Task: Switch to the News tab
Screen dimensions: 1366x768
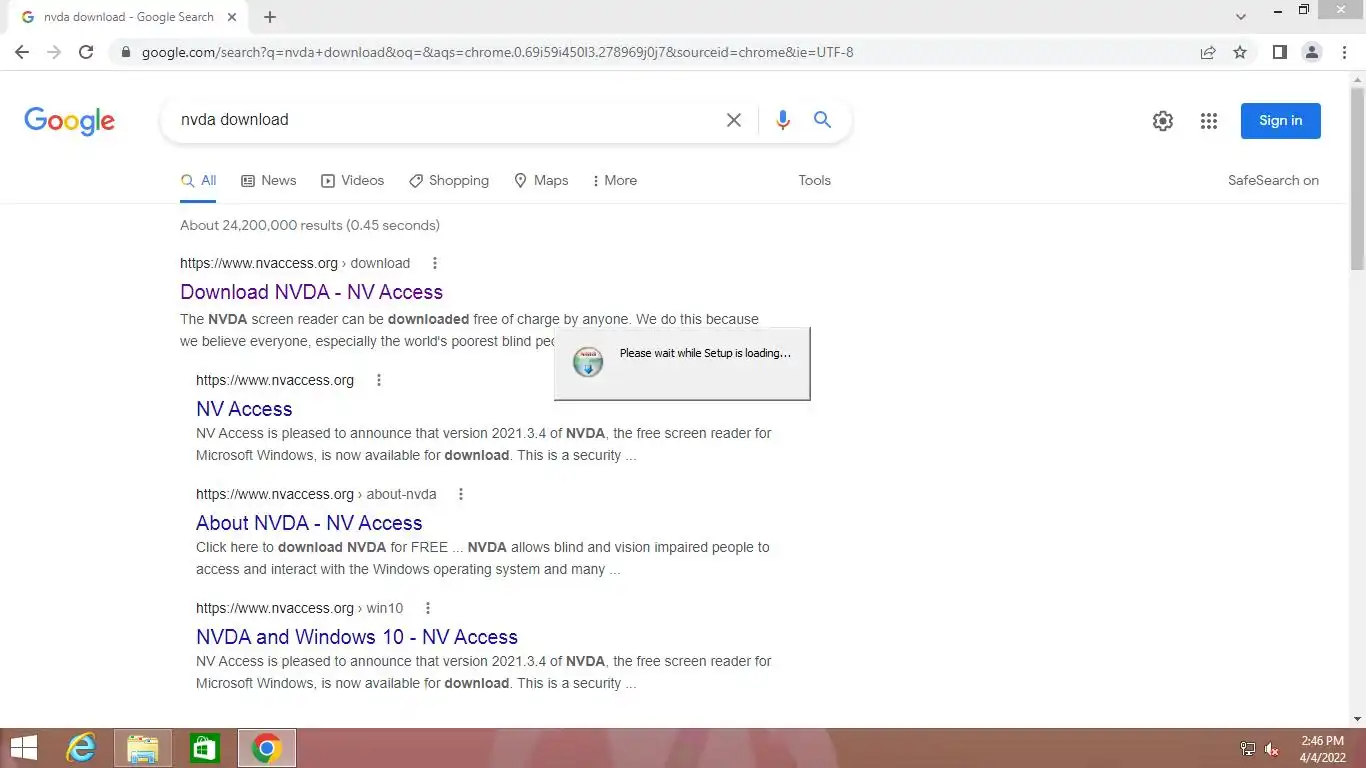Action: coord(269,181)
